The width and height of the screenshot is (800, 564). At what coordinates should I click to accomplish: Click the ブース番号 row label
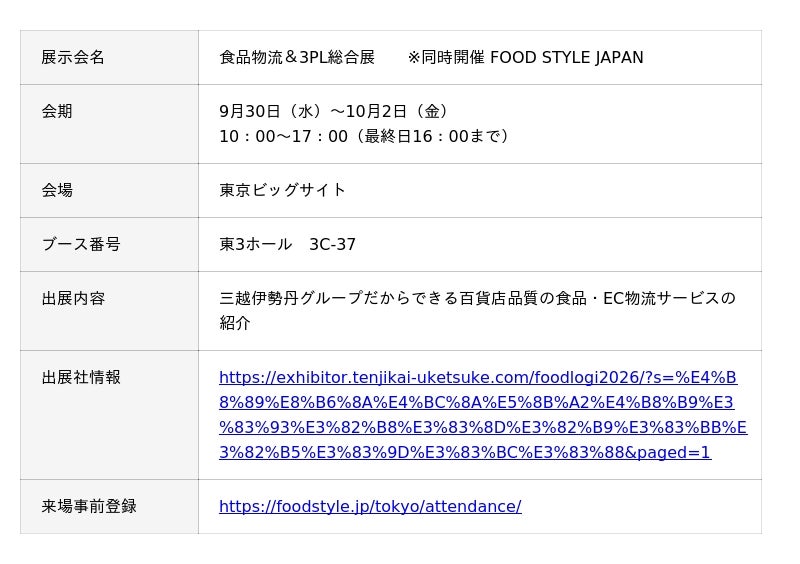(x=81, y=244)
